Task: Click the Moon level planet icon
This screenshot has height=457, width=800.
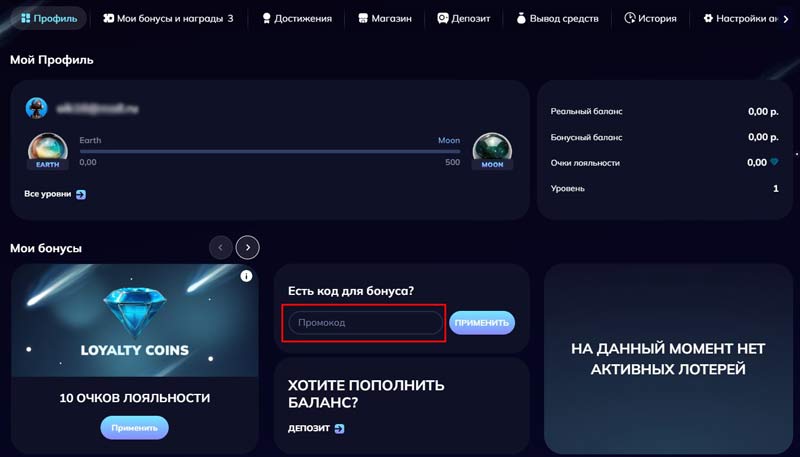Action: (492, 151)
